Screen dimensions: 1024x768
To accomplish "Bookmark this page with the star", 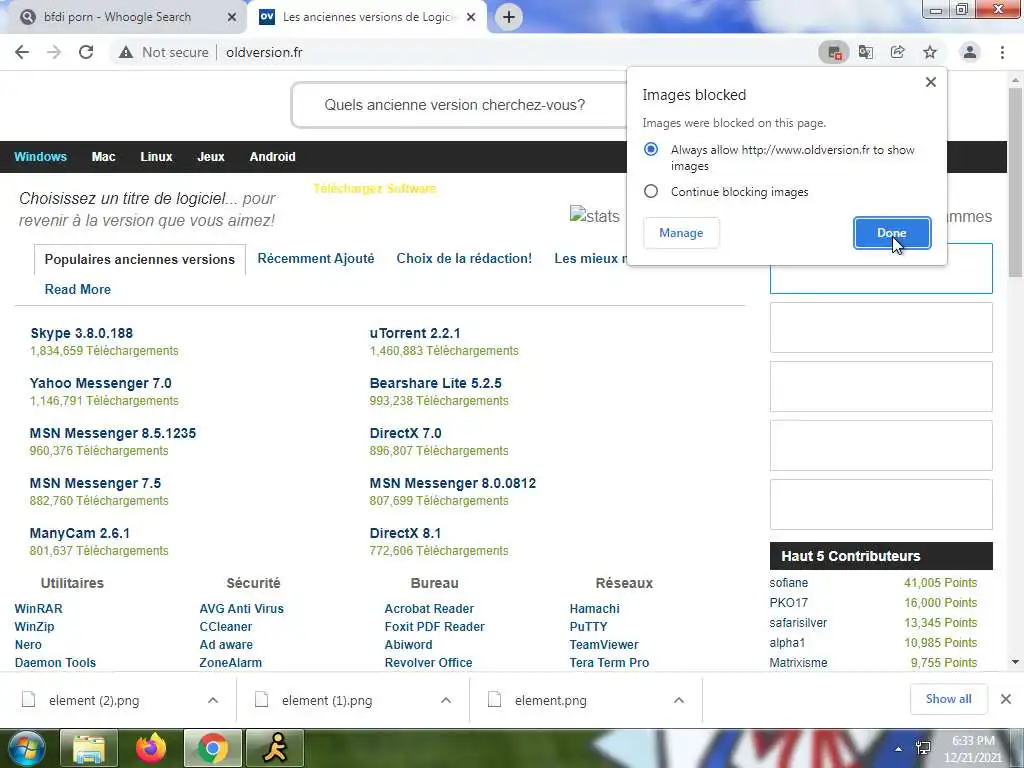I will point(930,52).
